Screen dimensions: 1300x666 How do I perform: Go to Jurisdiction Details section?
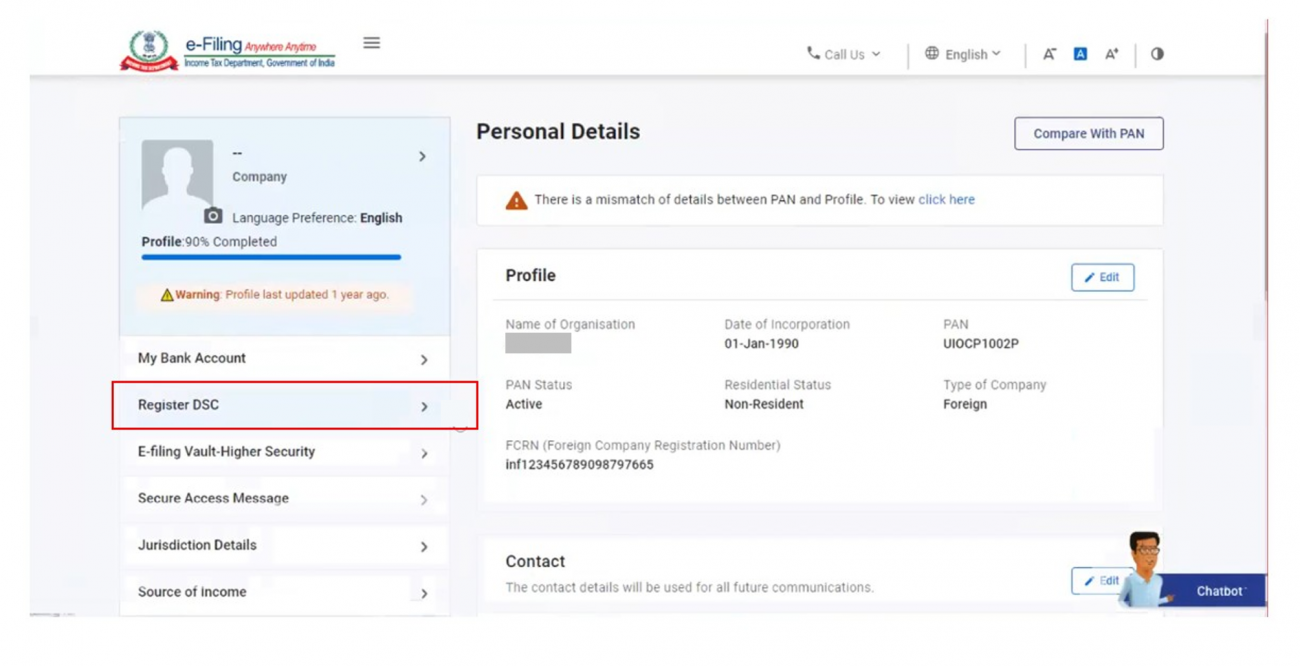(x=284, y=546)
